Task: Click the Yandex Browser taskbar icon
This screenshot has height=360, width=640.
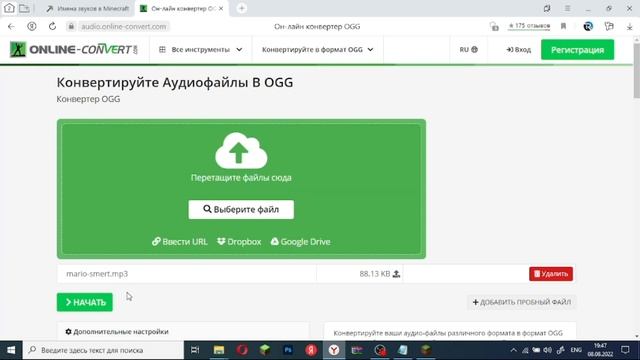Action: pos(334,350)
